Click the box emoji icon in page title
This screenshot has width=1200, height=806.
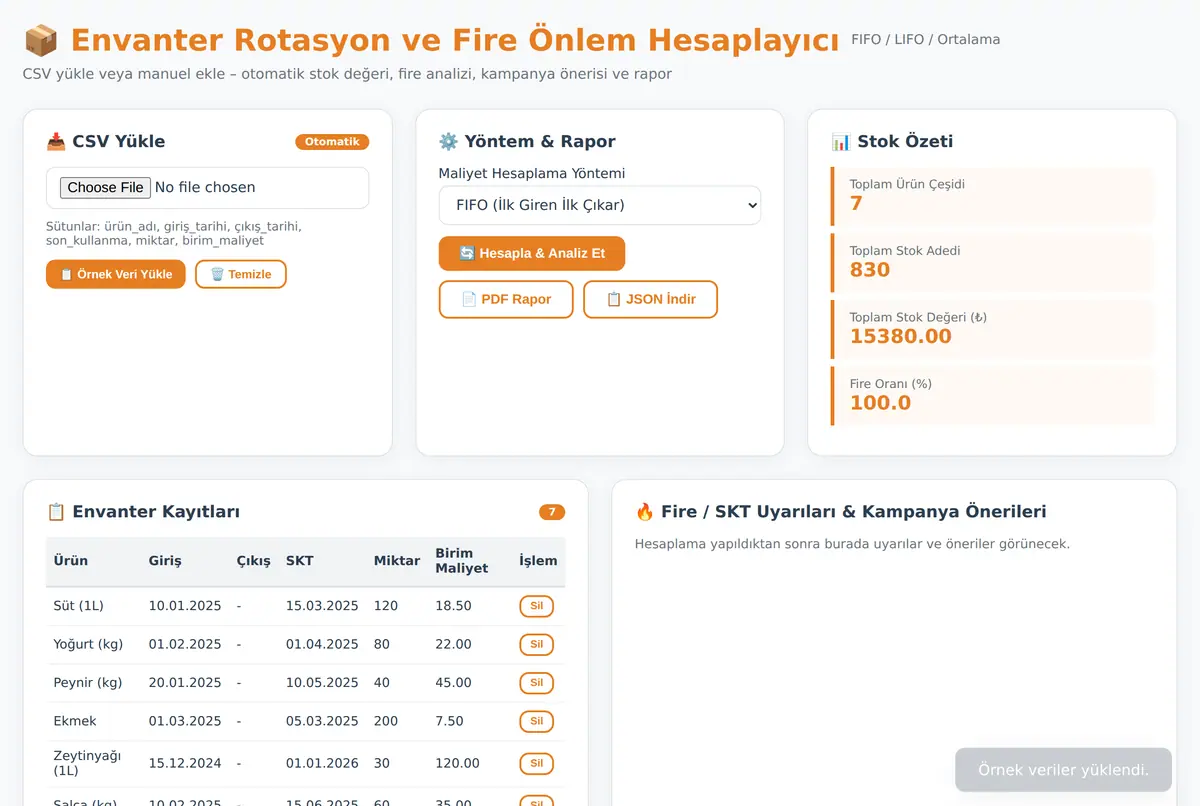point(41,40)
